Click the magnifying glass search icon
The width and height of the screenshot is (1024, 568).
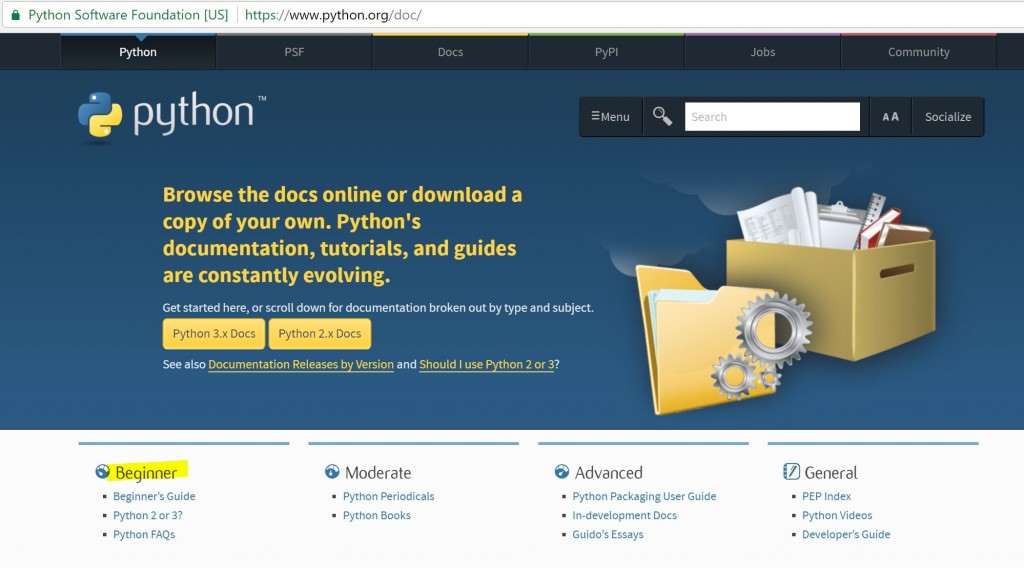[x=662, y=116]
